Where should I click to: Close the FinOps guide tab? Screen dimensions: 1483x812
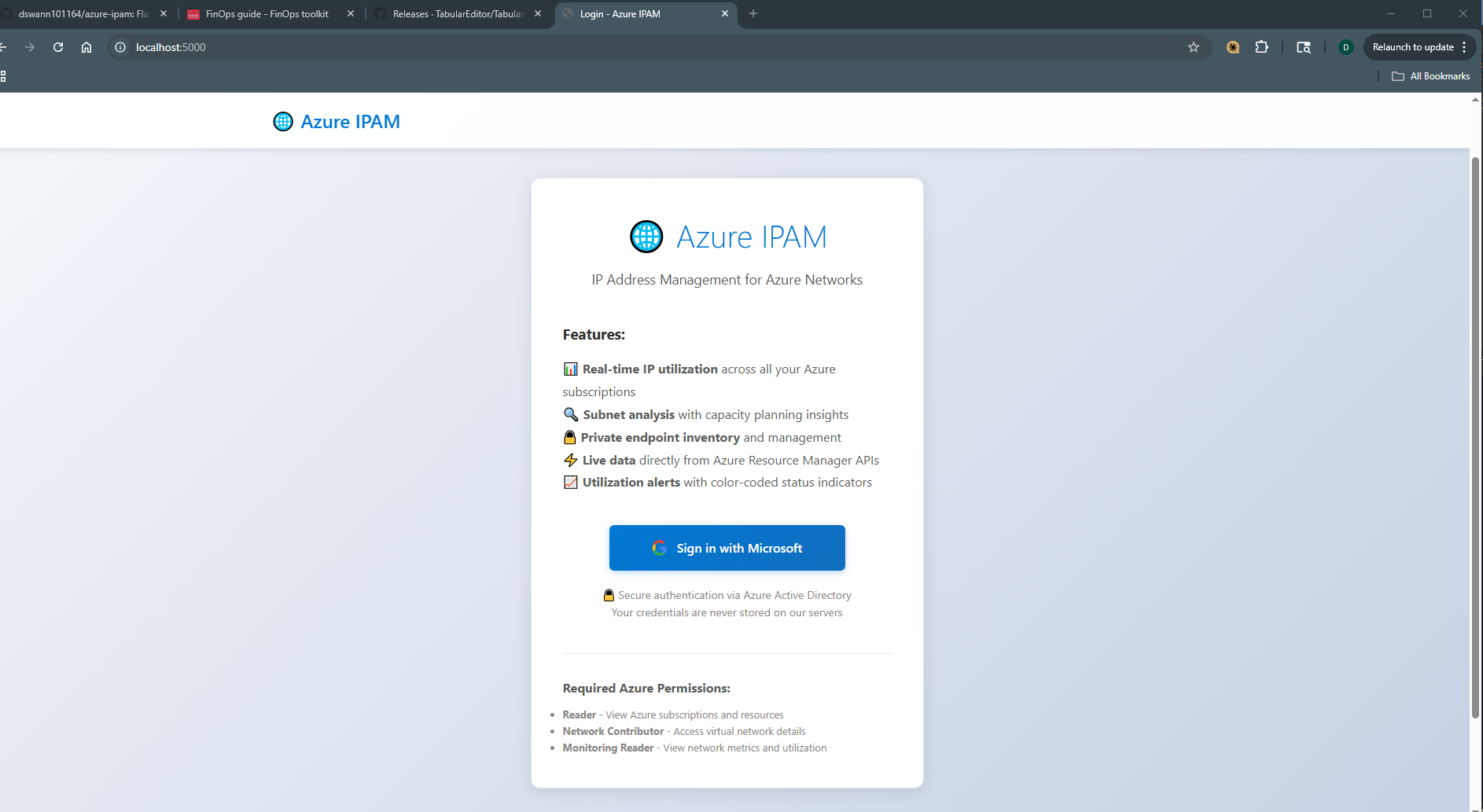tap(351, 14)
